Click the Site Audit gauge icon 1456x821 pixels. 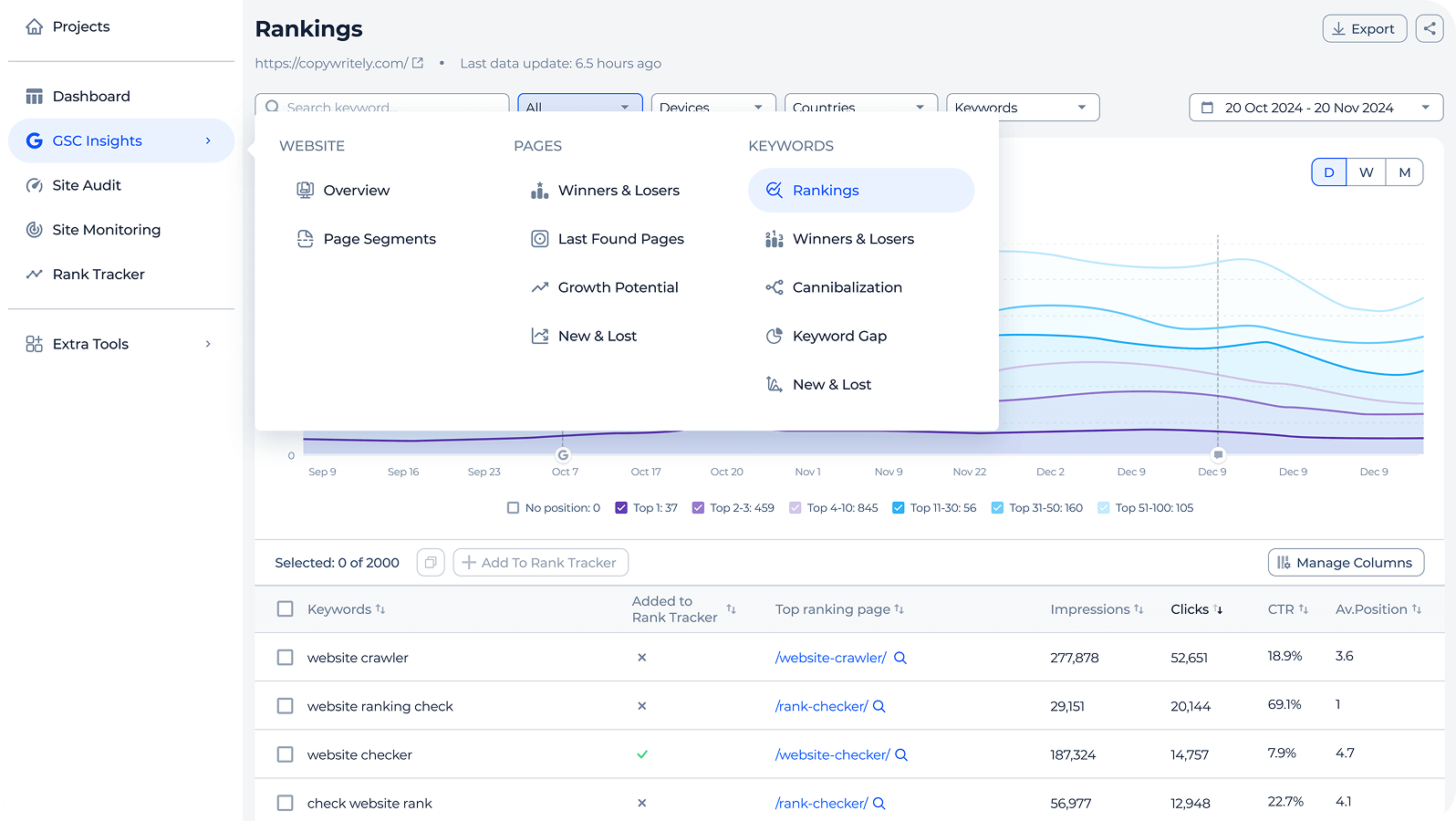tap(35, 185)
